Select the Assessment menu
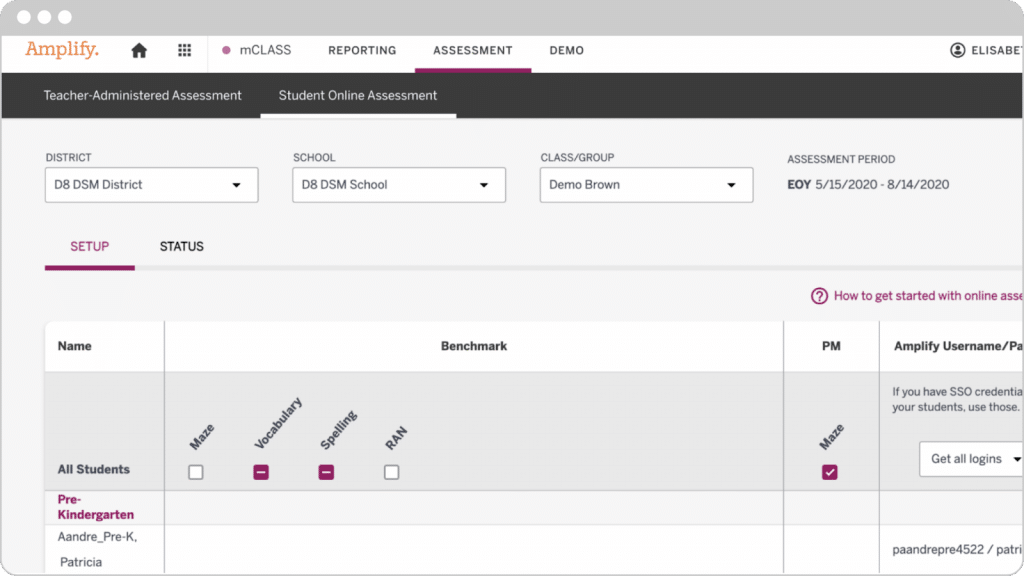 click(x=473, y=50)
